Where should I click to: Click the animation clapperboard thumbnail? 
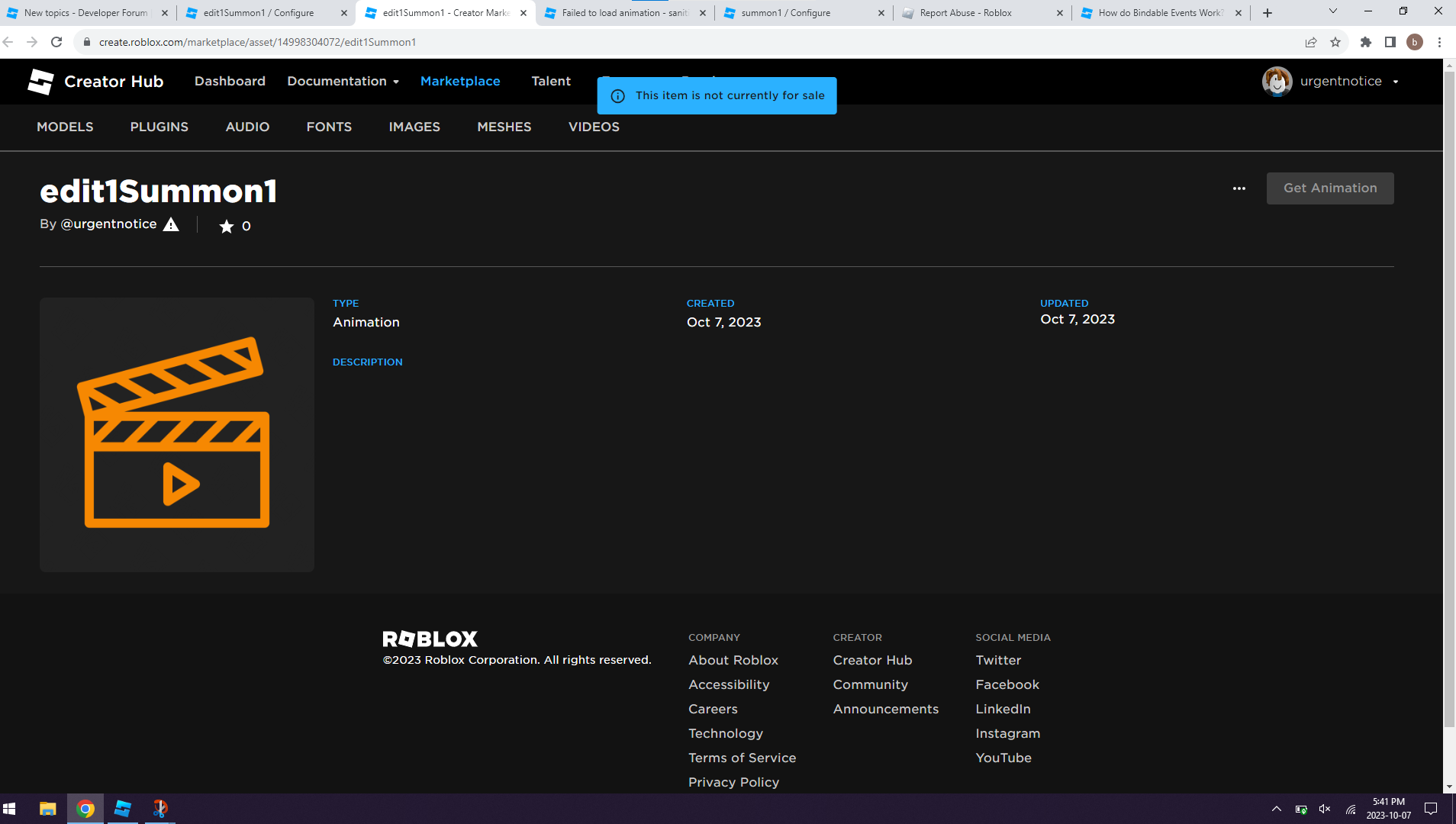(176, 435)
